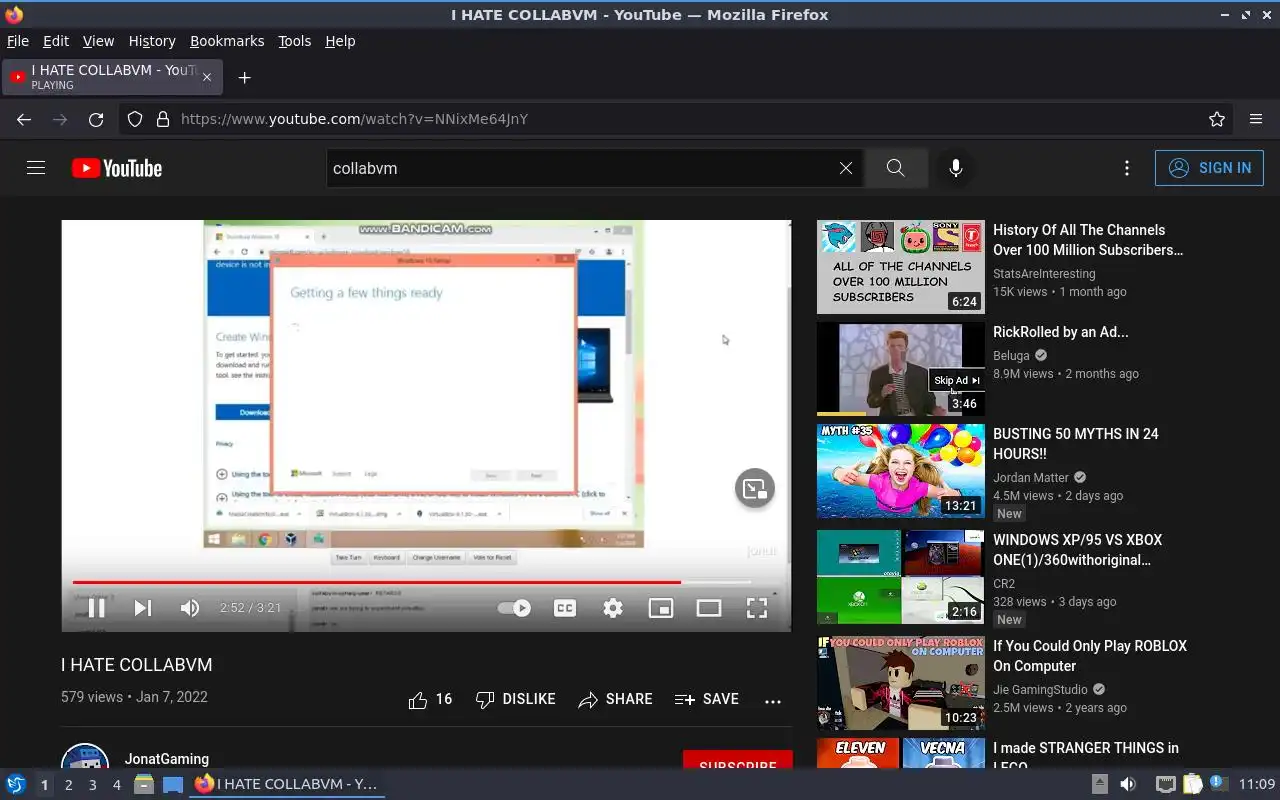The image size is (1280, 800).
Task: Open the Bookmarks menu
Action: pyautogui.click(x=227, y=41)
